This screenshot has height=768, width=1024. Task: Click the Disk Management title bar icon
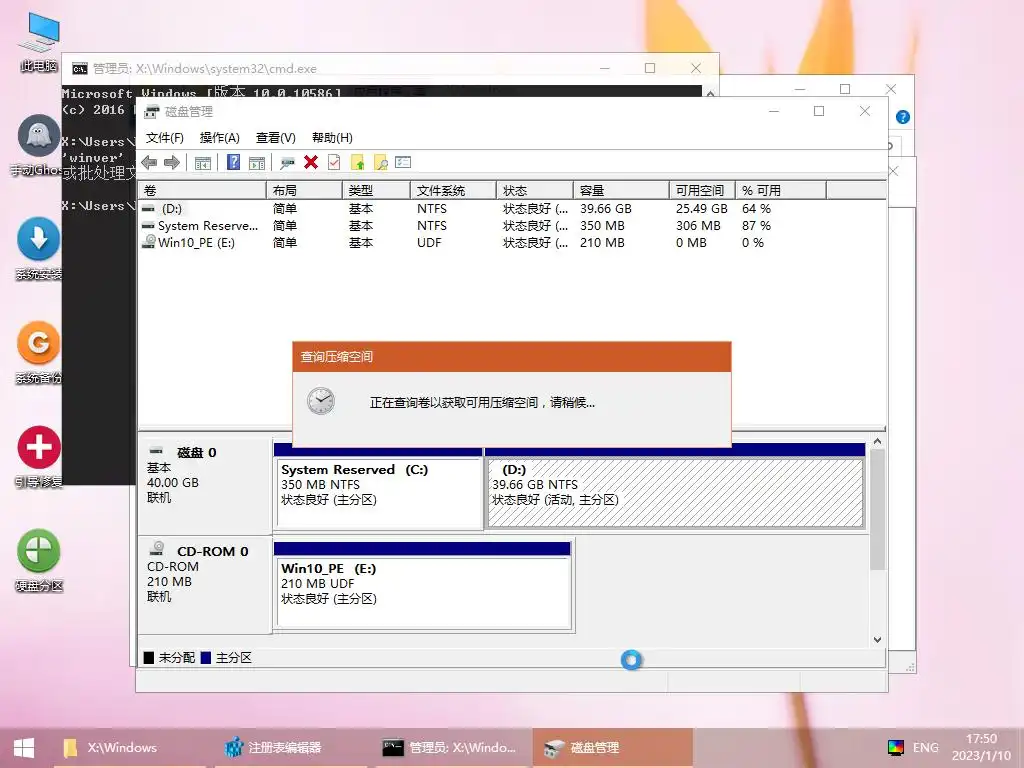pos(152,112)
